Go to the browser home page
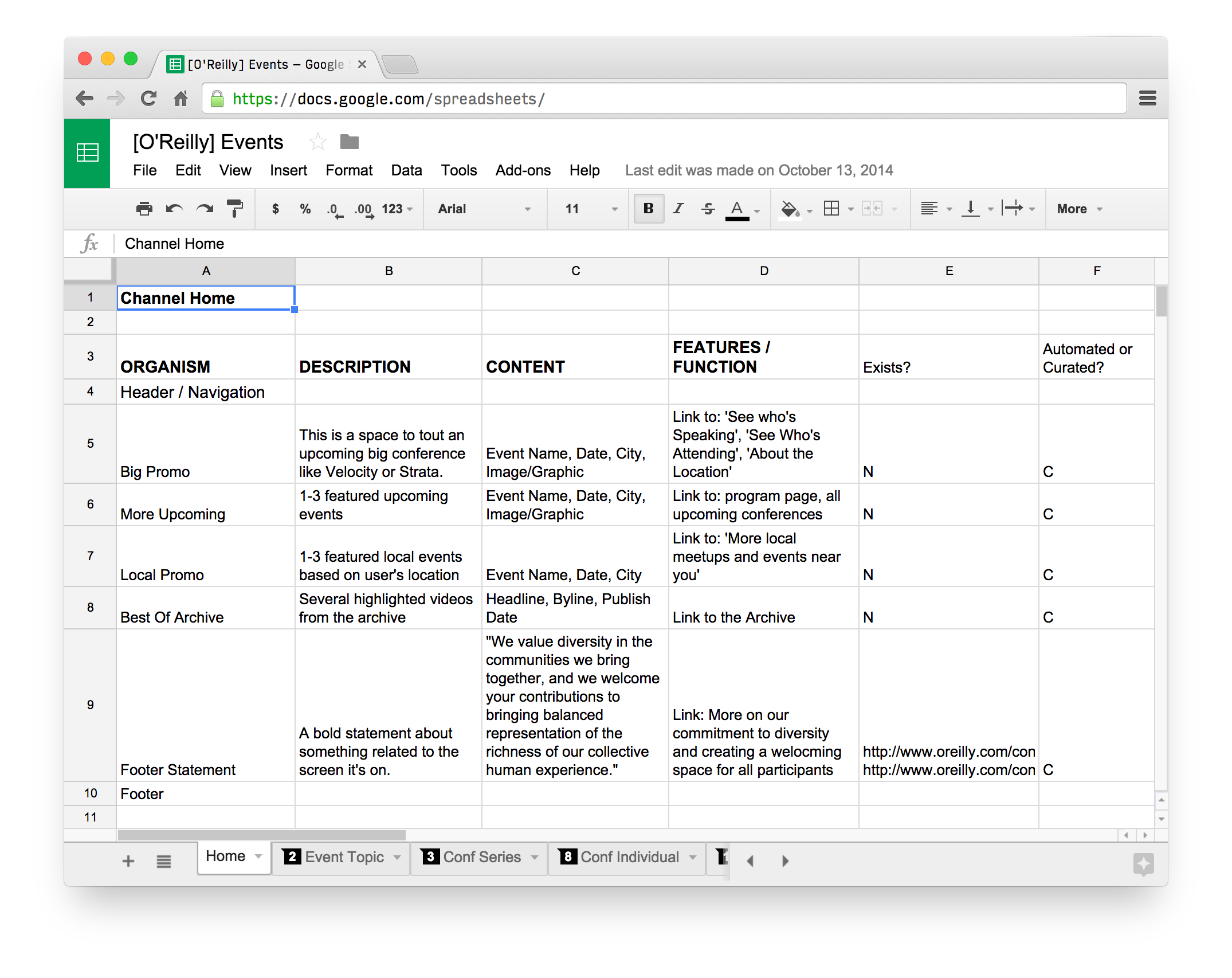1232x978 pixels. click(x=181, y=99)
